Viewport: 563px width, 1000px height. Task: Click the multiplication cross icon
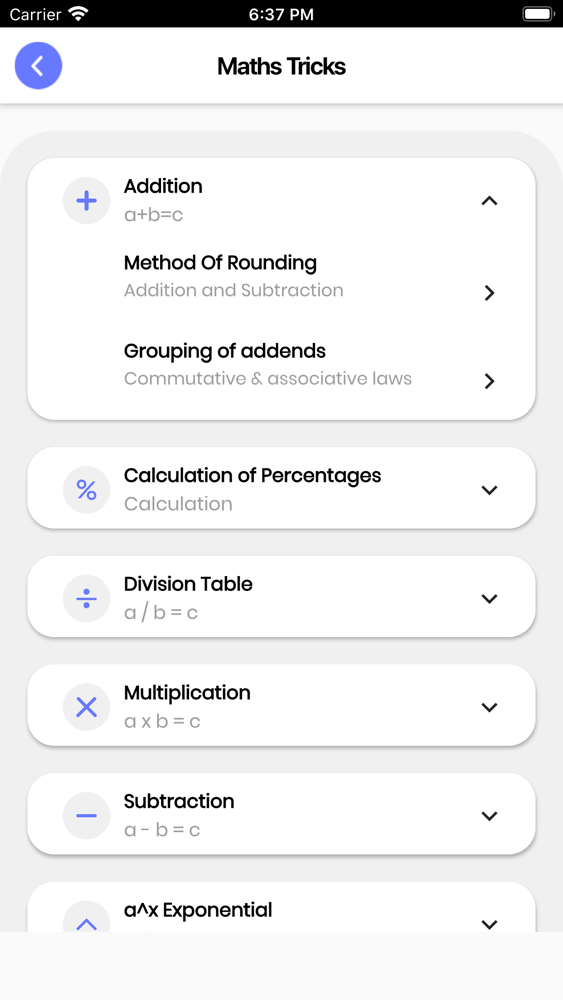[x=86, y=707]
